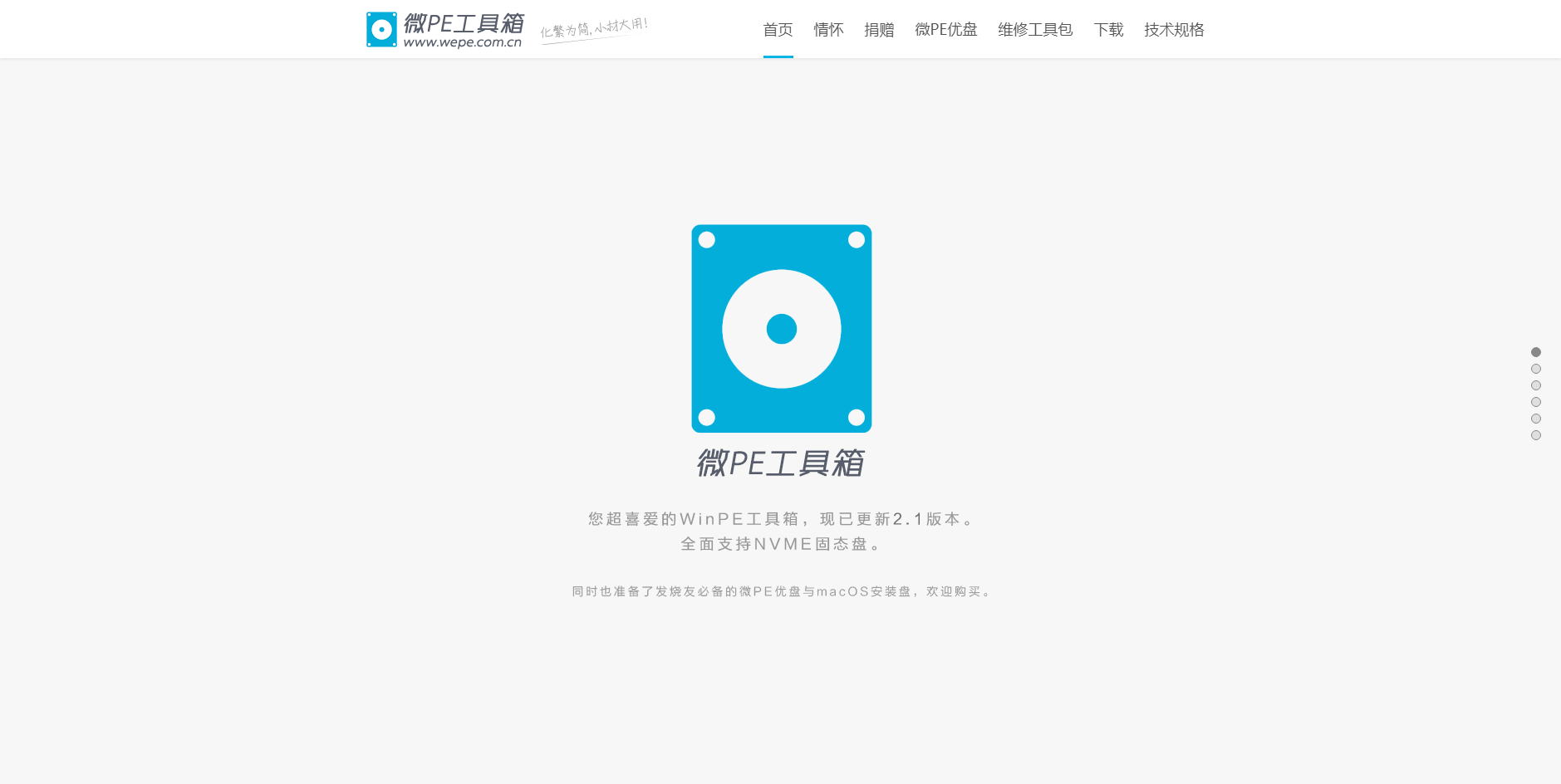Viewport: 1561px width, 784px height.
Task: Jump to the fourth section dot
Action: (x=1536, y=402)
